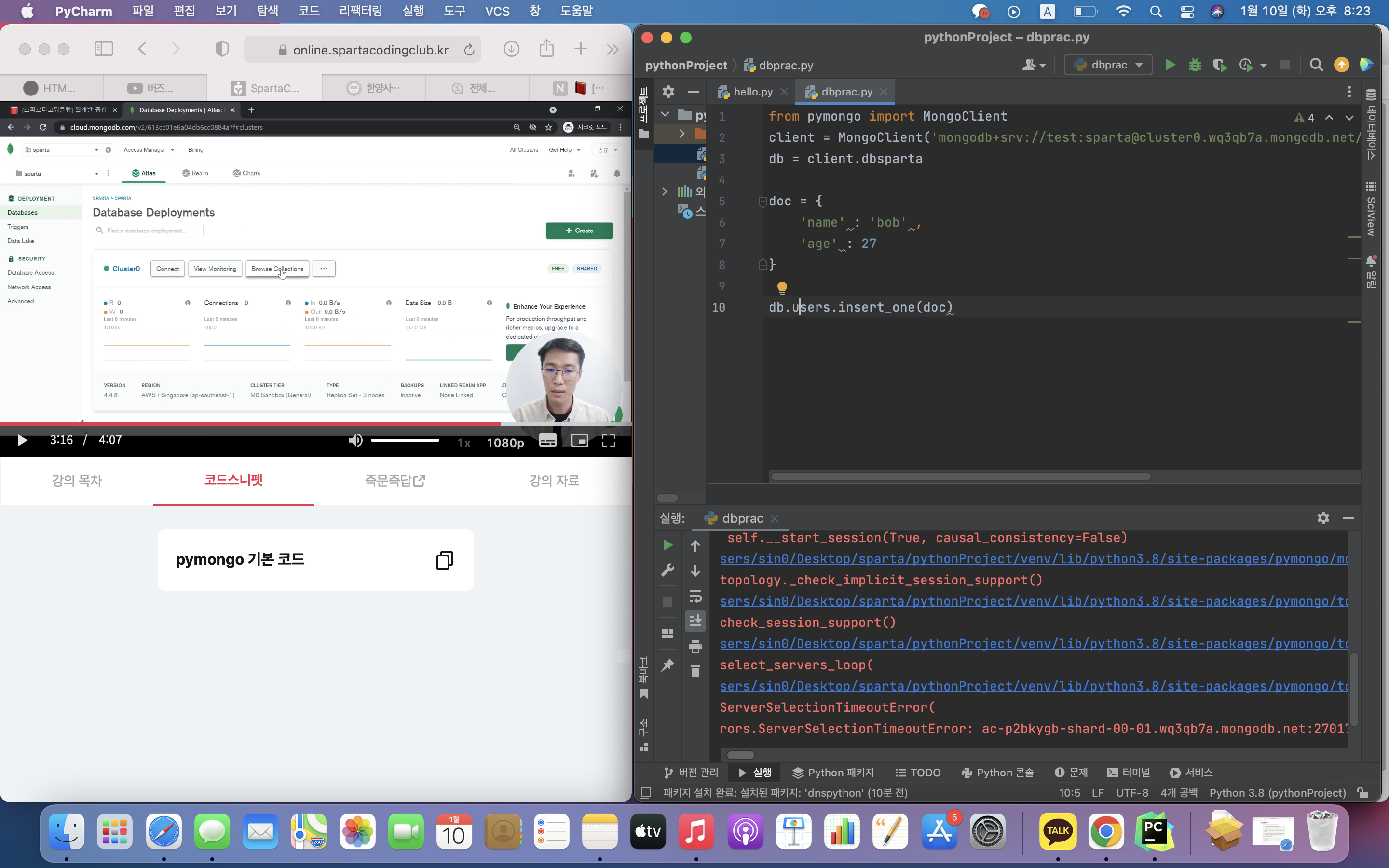
Task: Open video playback speed 1x selector
Action: click(464, 443)
